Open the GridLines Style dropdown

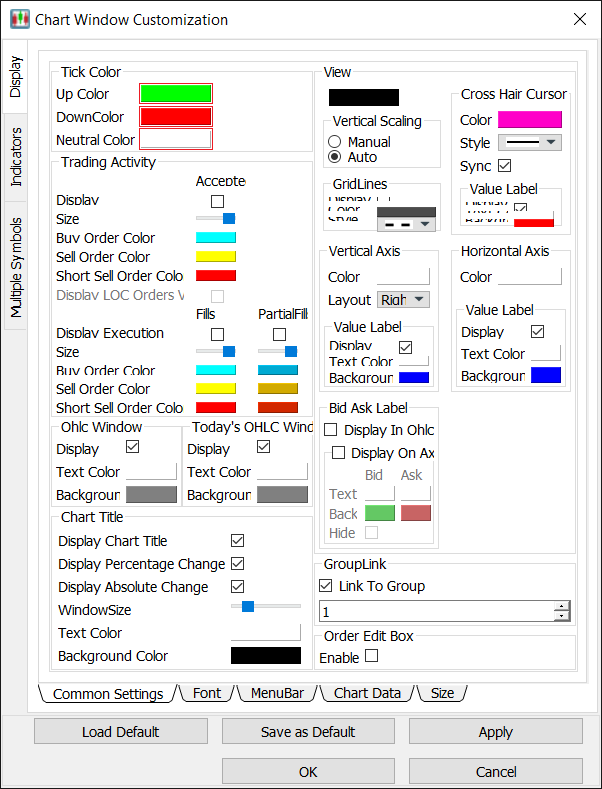[407, 223]
